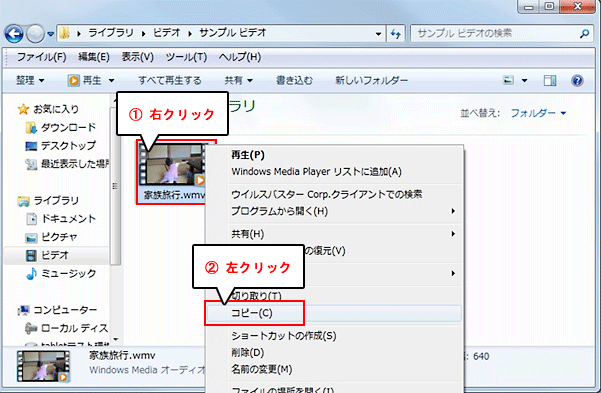Click the navigation pane vertical scrollbar

115,186
